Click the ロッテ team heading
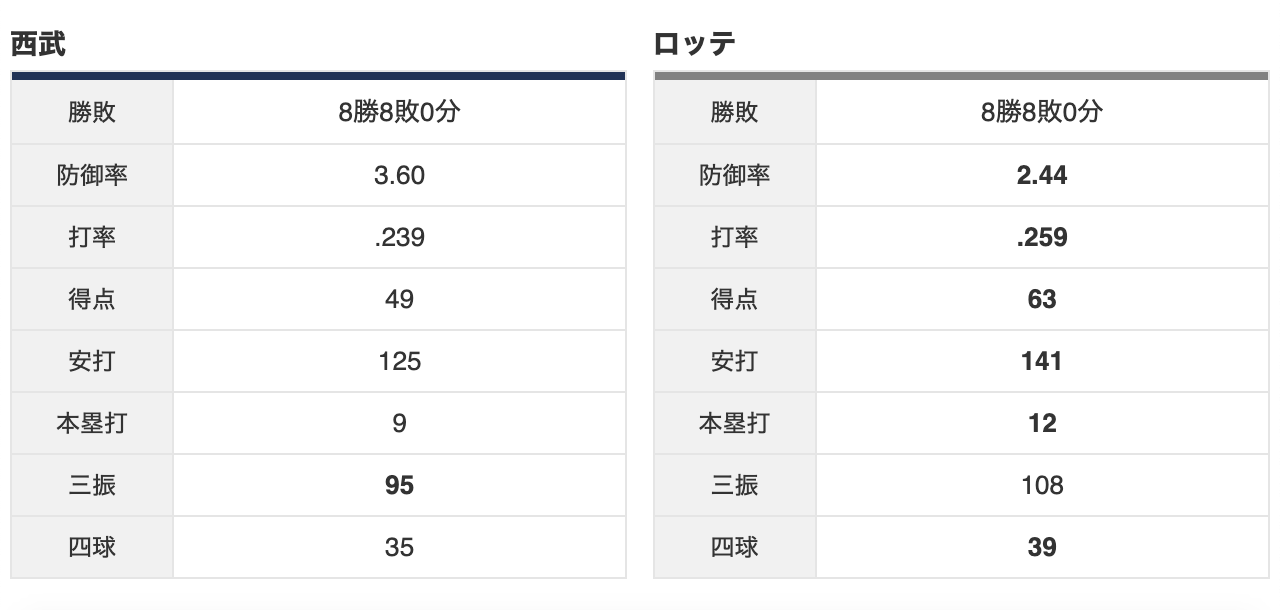 point(695,45)
